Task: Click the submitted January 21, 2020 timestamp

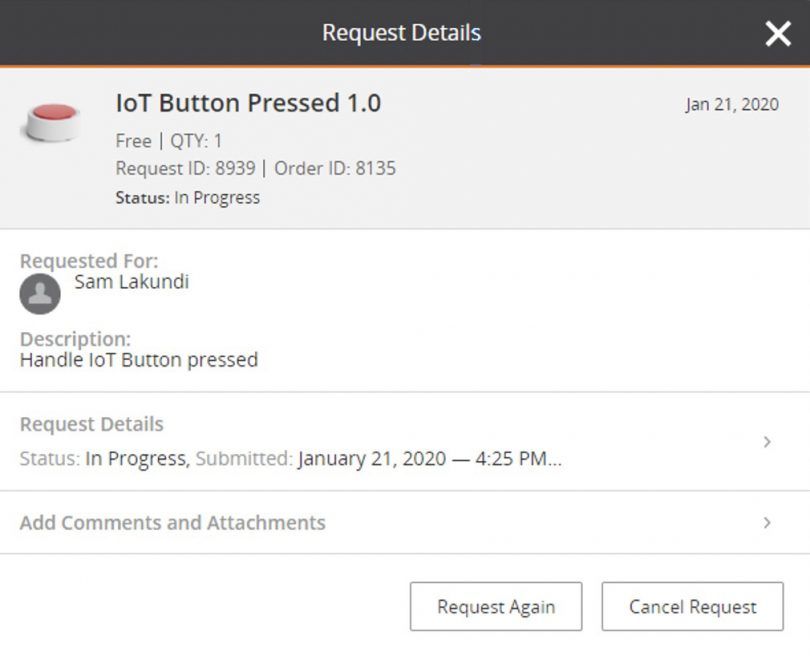Action: pos(430,459)
